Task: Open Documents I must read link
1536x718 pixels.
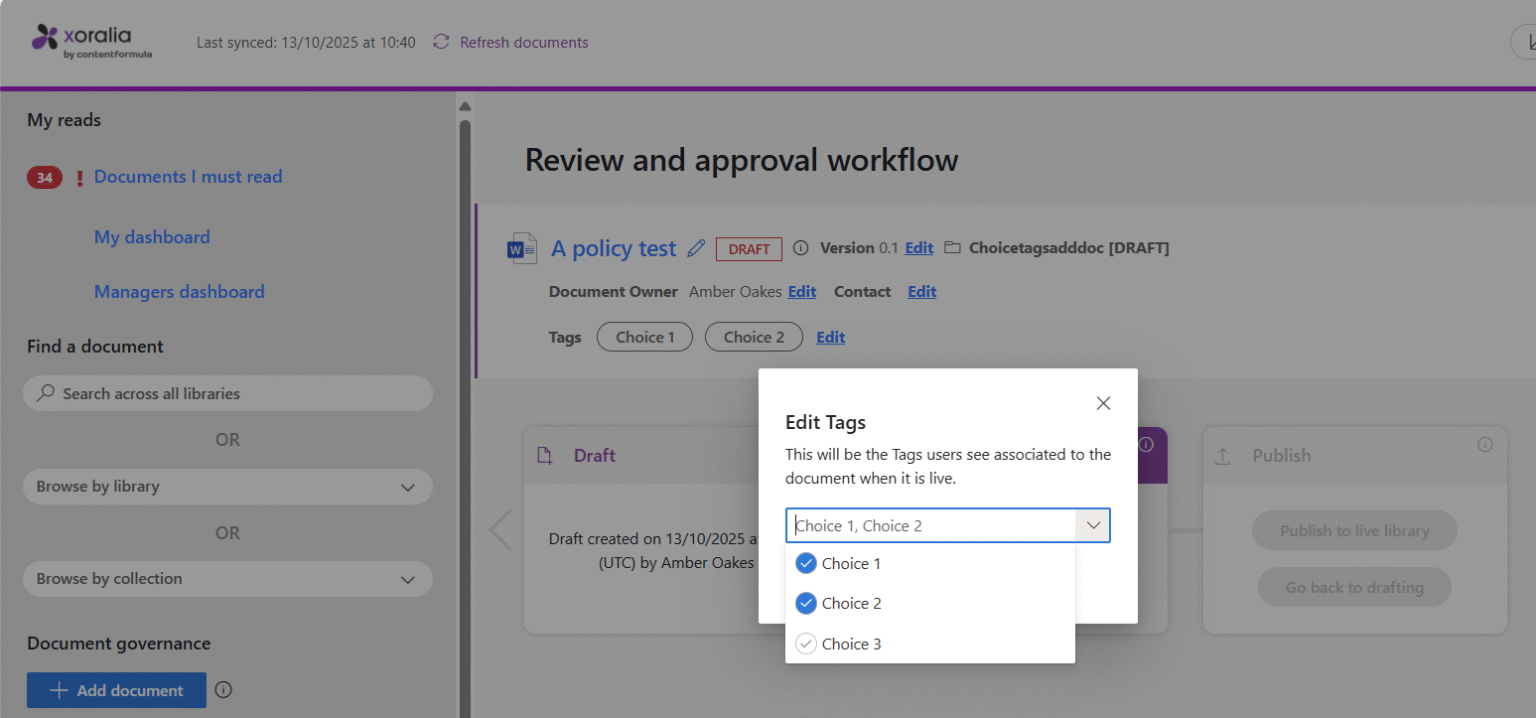Action: point(188,177)
